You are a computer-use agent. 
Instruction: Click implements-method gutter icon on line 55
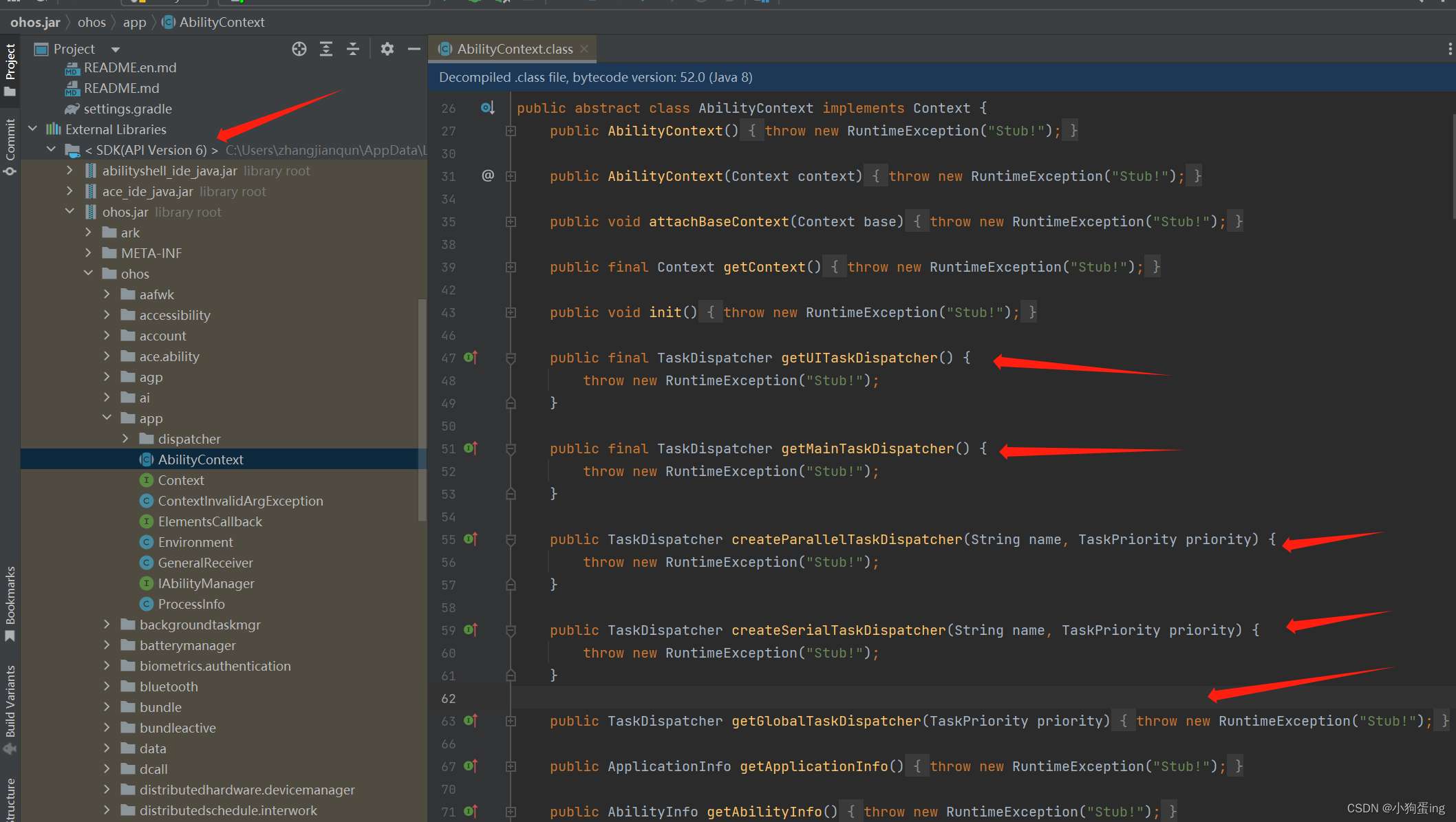[471, 539]
